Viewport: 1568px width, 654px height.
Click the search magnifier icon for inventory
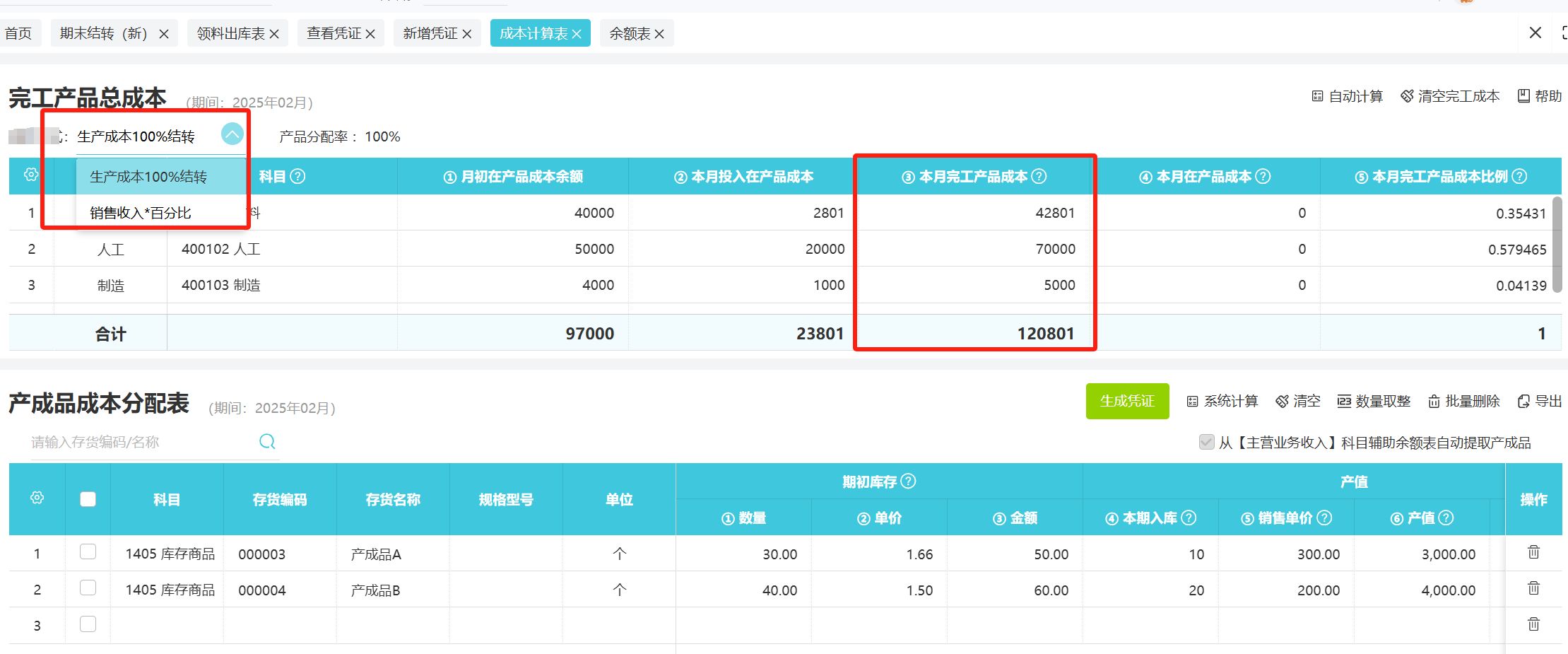267,442
